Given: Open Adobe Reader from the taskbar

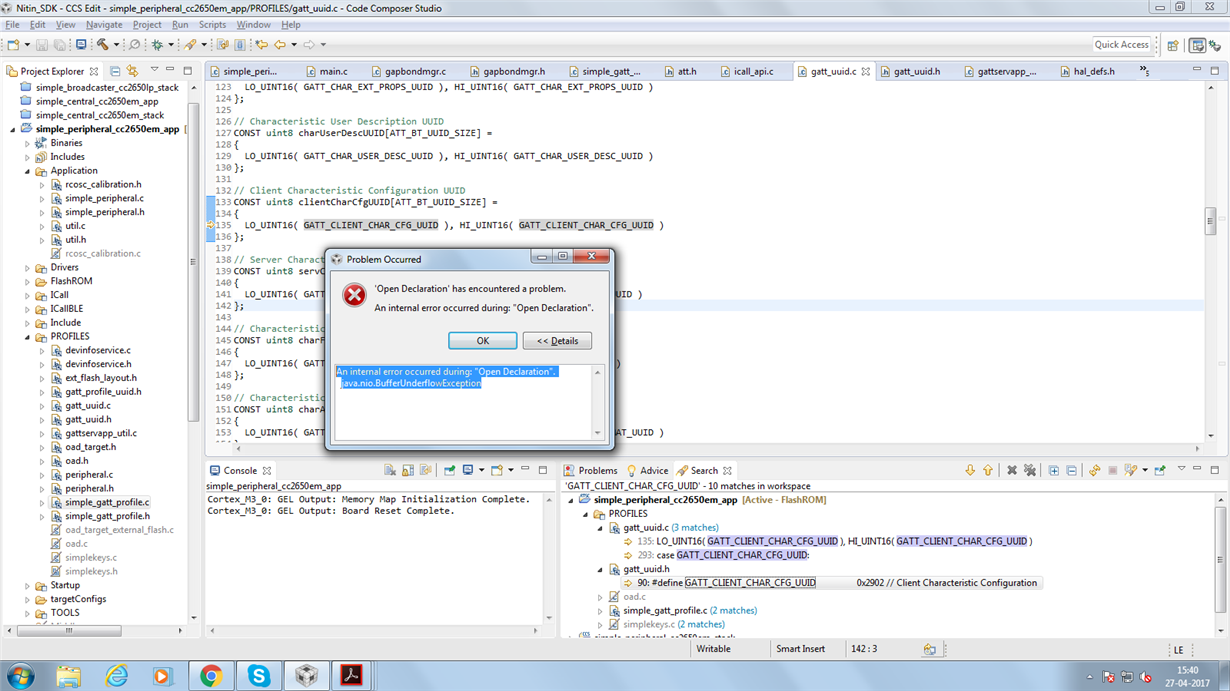Looking at the screenshot, I should point(352,676).
